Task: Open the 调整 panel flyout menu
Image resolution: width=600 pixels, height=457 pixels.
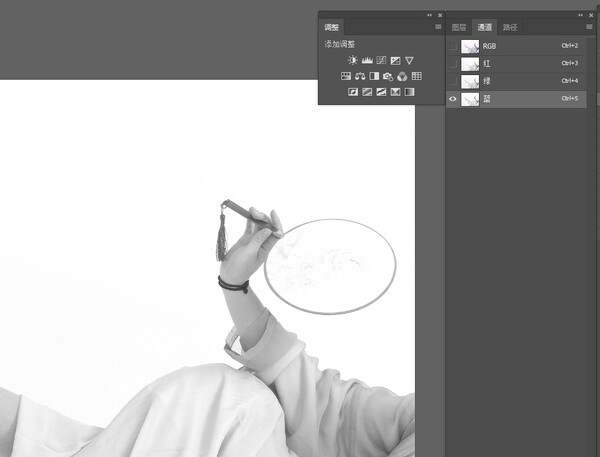Action: pos(438,27)
